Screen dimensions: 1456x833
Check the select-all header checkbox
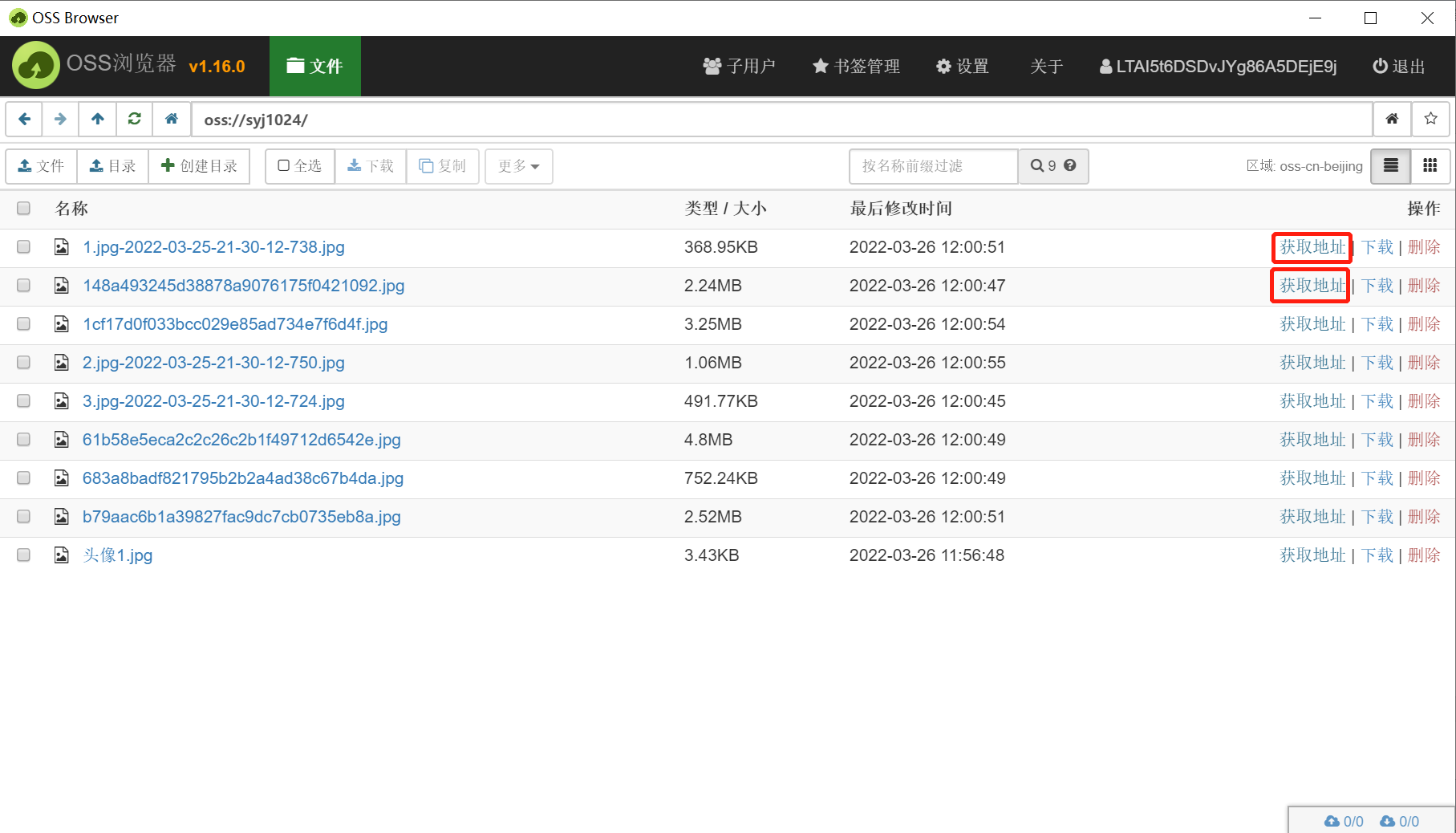[x=23, y=208]
